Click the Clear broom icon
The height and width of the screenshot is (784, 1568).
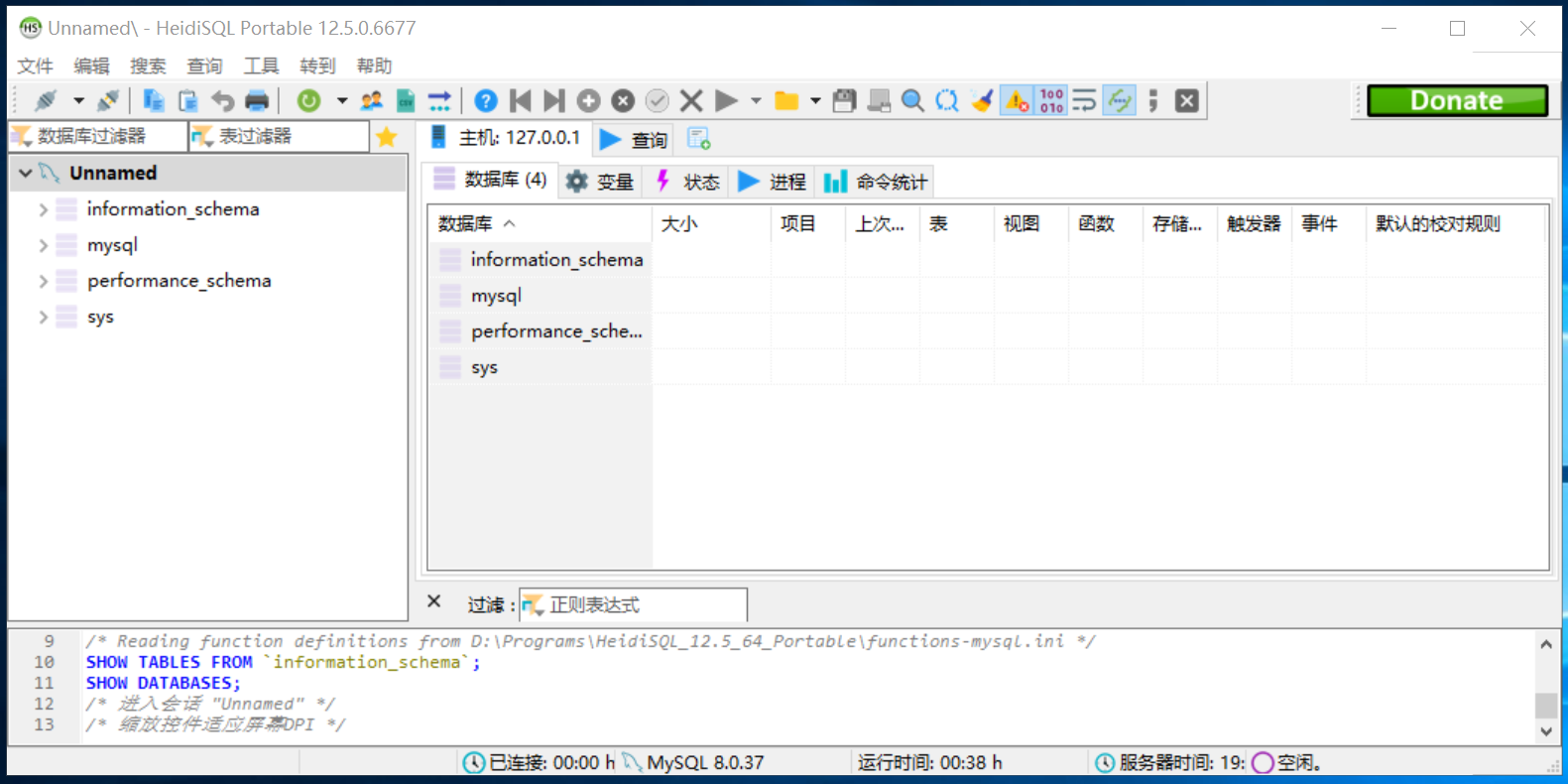pyautogui.click(x=982, y=100)
